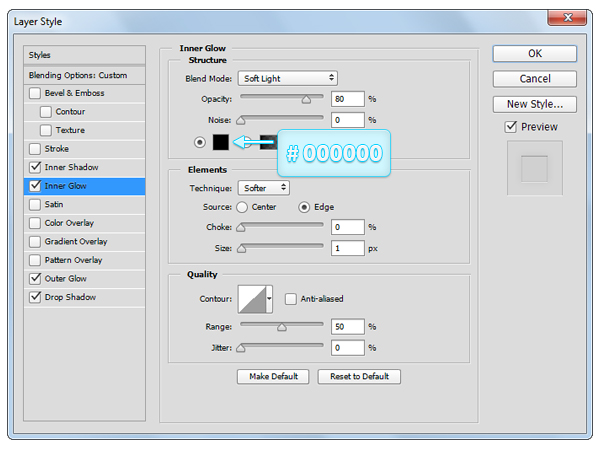Open the Blend Mode dropdown
The height and width of the screenshot is (449, 600).
[288, 78]
